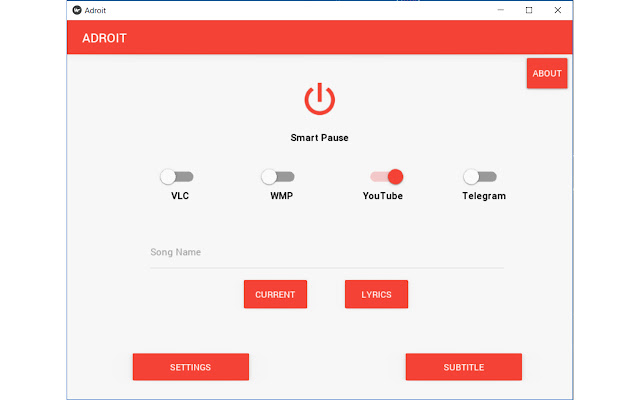
Task: Open the Subtitle button
Action: coord(464,367)
